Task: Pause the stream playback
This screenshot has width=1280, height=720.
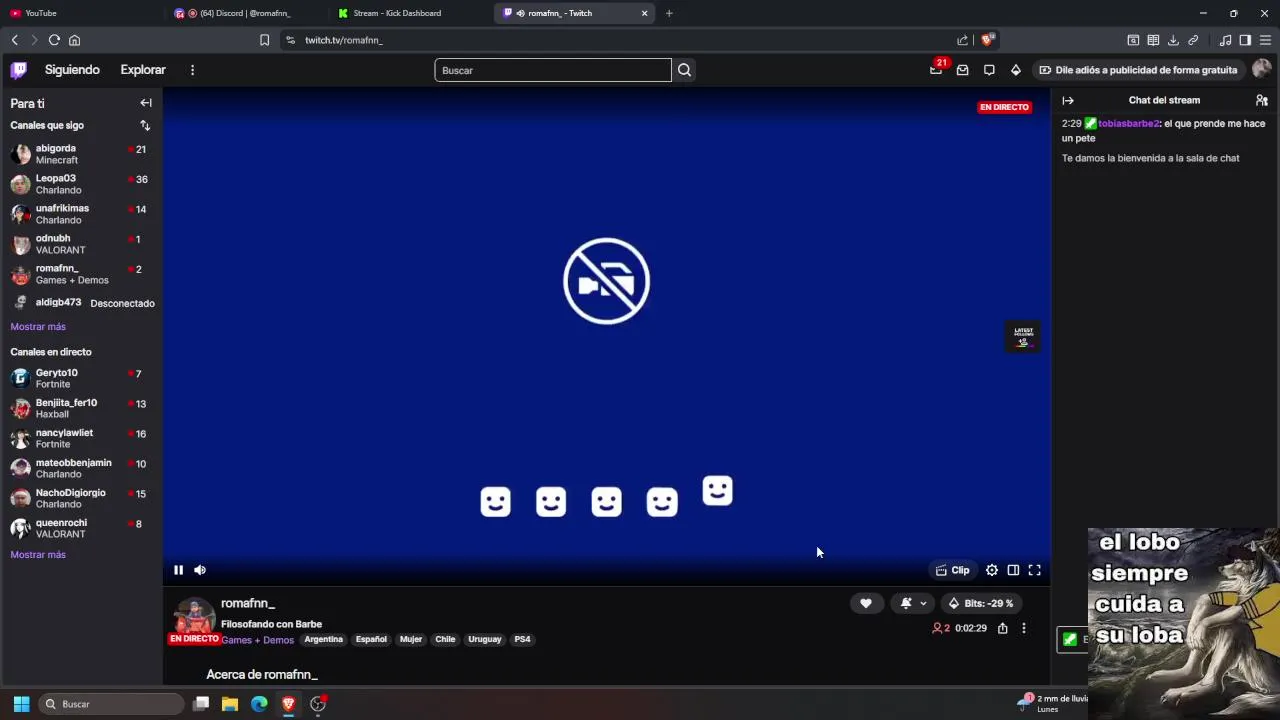Action: click(178, 570)
